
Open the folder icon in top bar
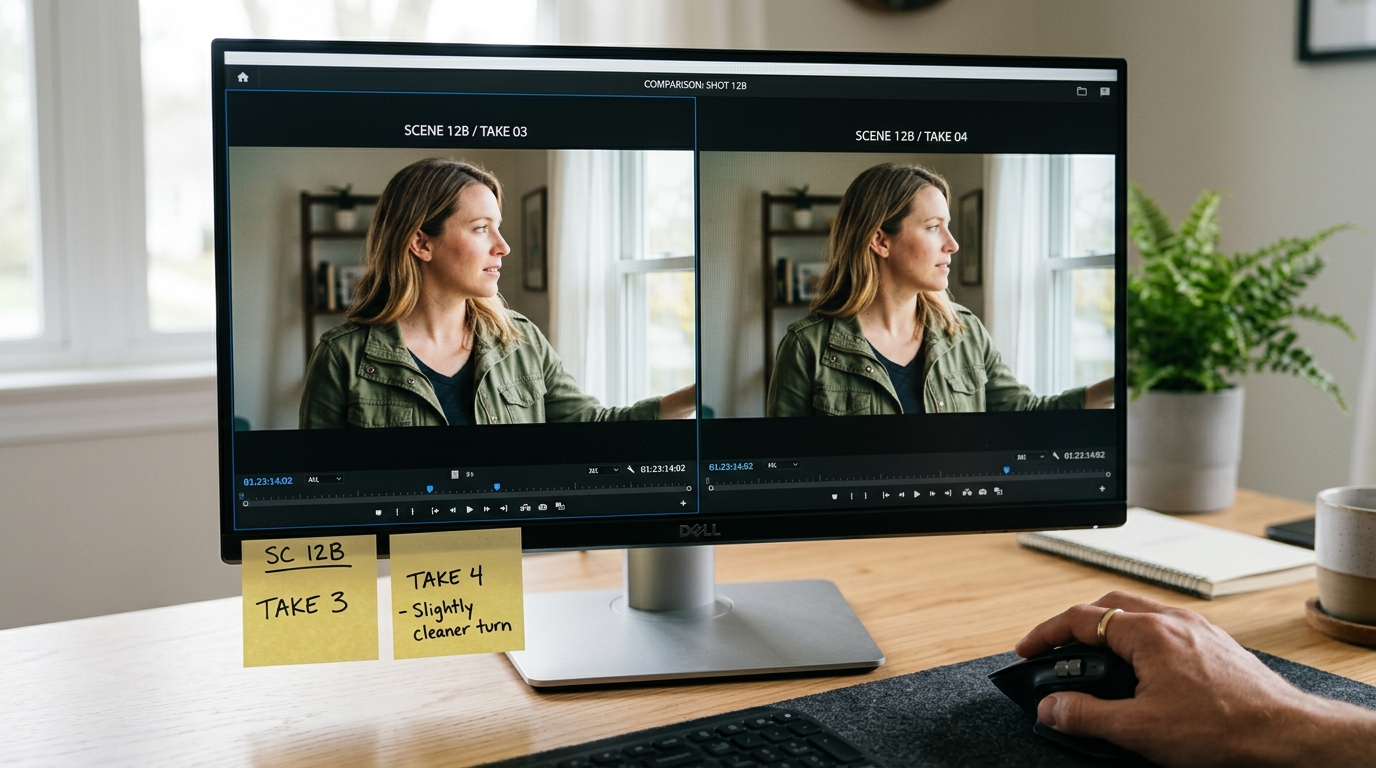point(1081,91)
